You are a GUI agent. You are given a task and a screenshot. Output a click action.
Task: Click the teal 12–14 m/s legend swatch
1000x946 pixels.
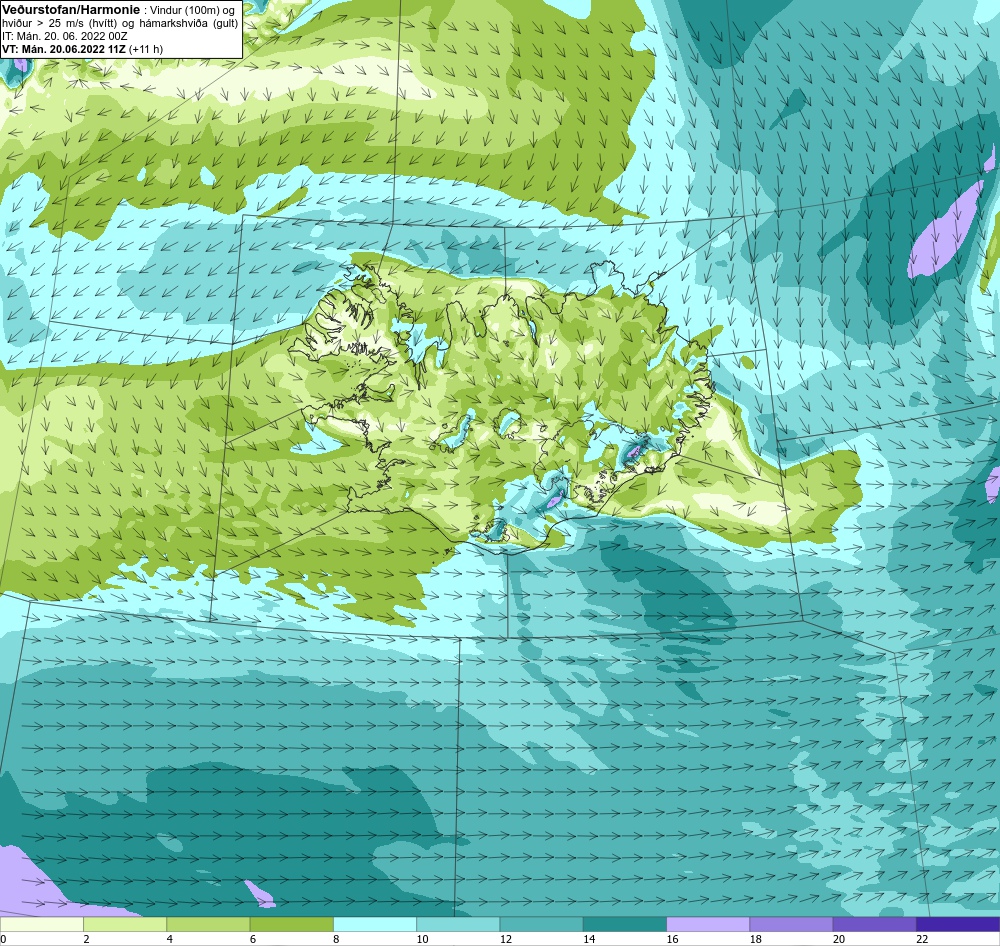tap(541, 924)
